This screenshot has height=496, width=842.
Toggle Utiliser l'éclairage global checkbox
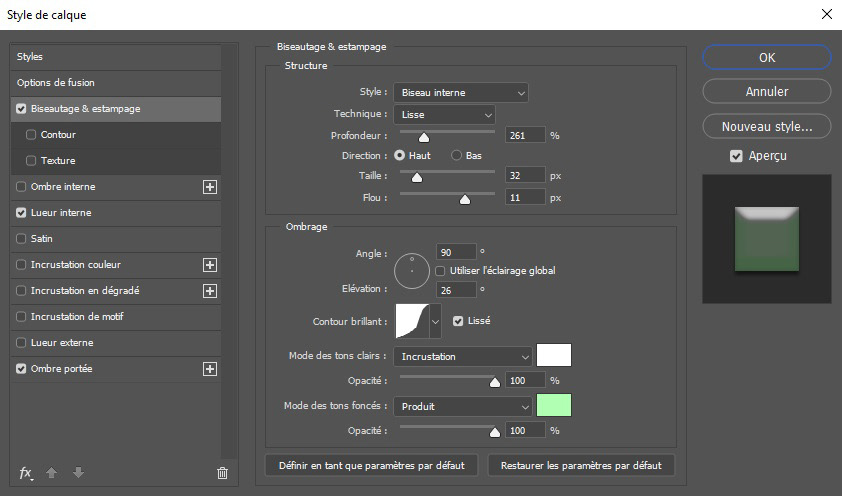click(x=440, y=271)
